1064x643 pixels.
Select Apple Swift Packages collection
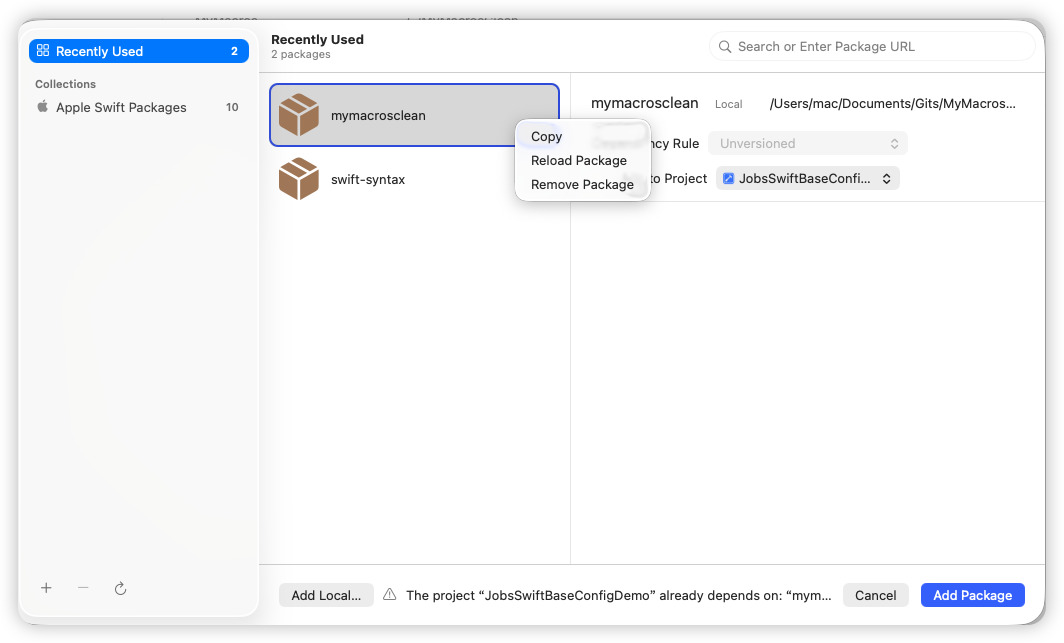[138, 107]
